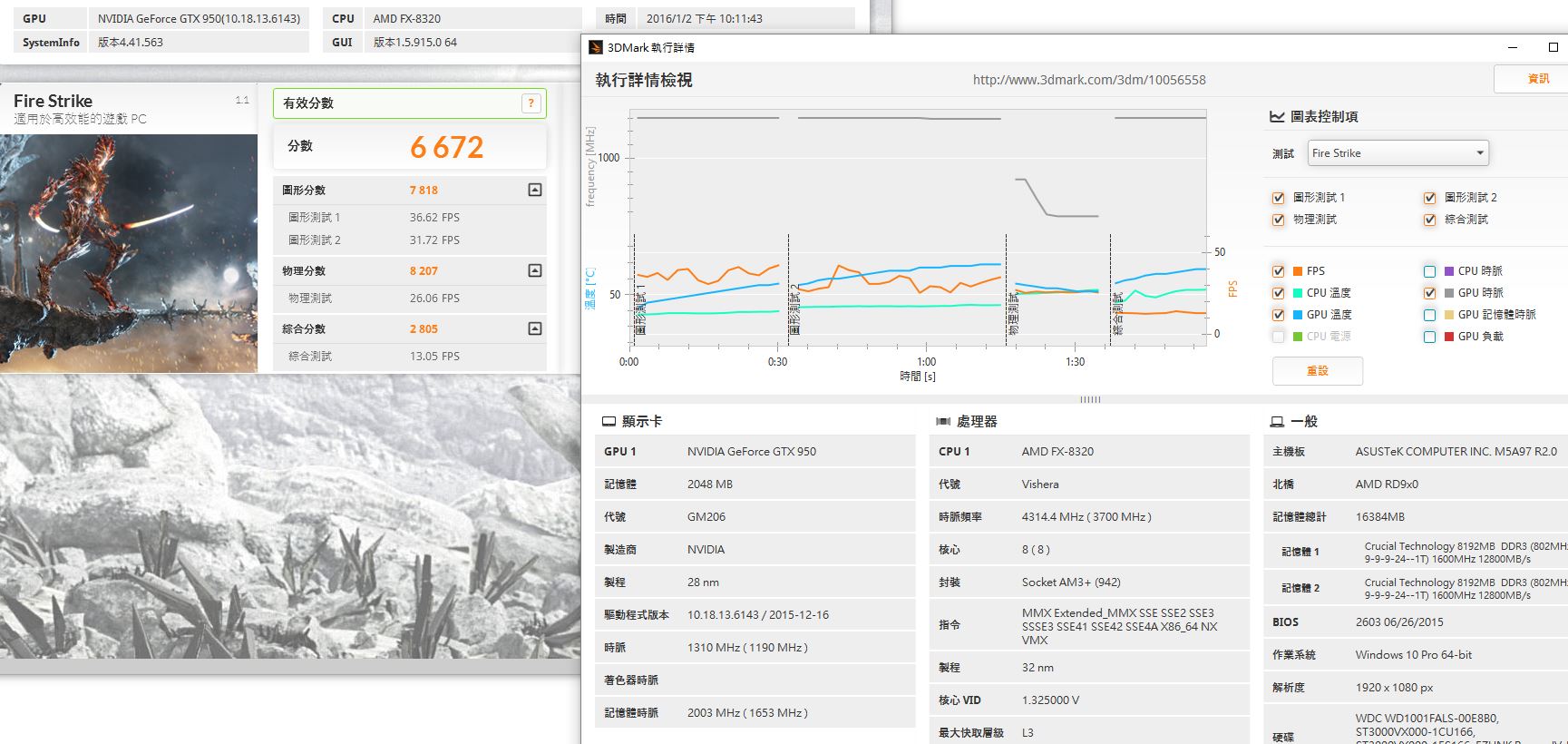Click the Fire Strike title in the background window

(x=53, y=101)
